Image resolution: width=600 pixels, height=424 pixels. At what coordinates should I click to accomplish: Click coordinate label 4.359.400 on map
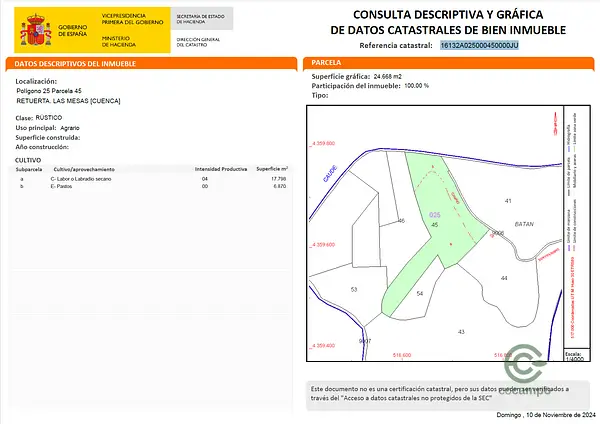(x=323, y=346)
